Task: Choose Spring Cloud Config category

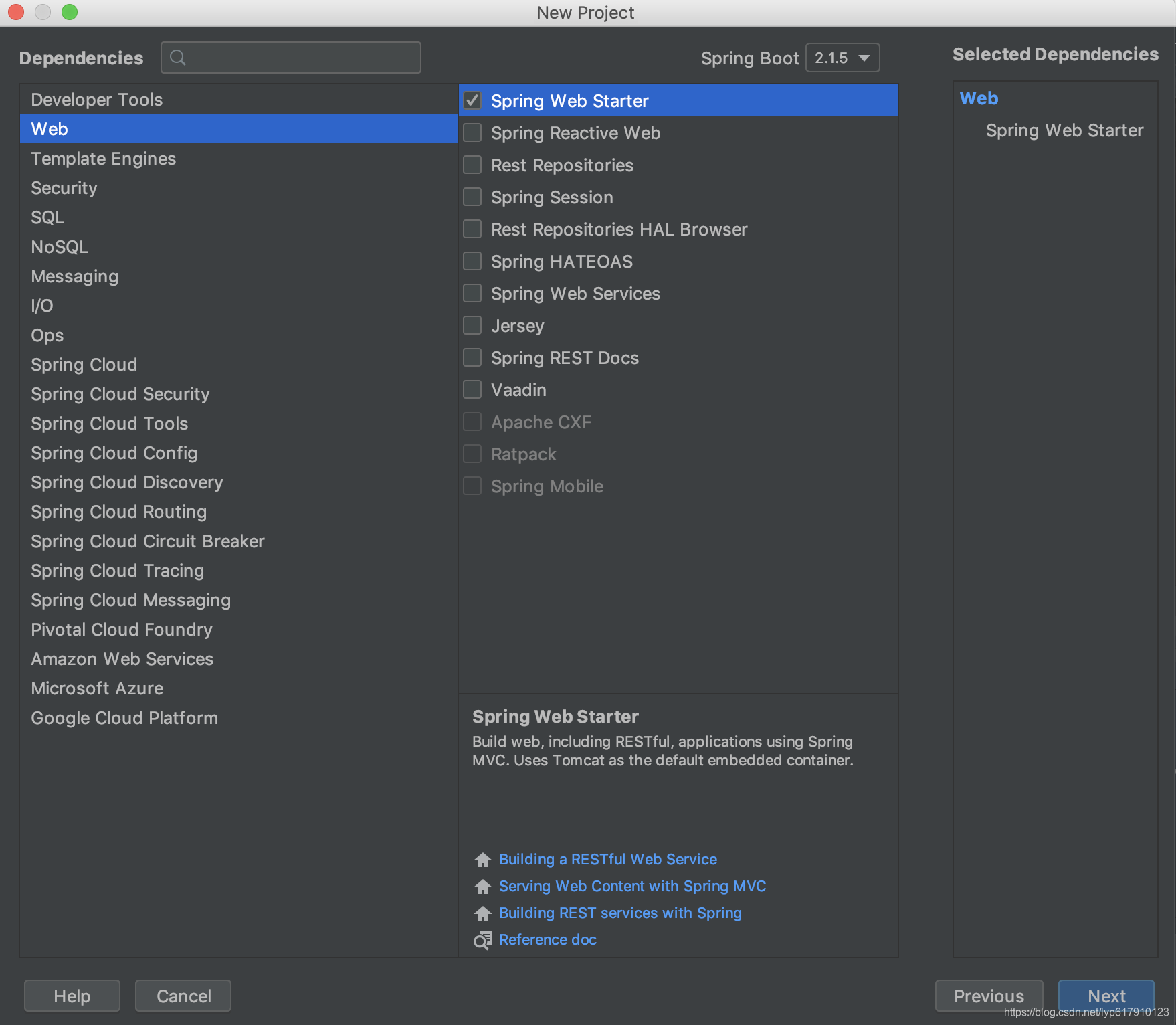Action: tap(238, 453)
